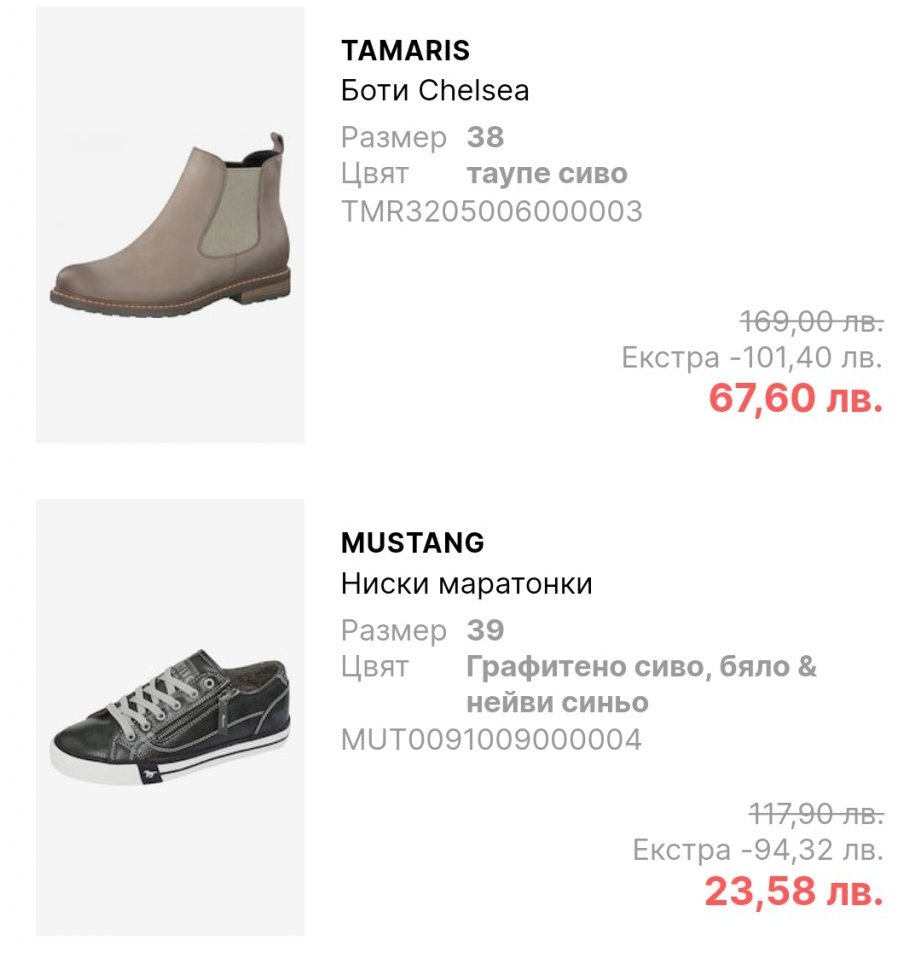The width and height of the screenshot is (916, 966).
Task: Click the Графитено сиво, бяло & нейви синьо color
Action: [640, 684]
